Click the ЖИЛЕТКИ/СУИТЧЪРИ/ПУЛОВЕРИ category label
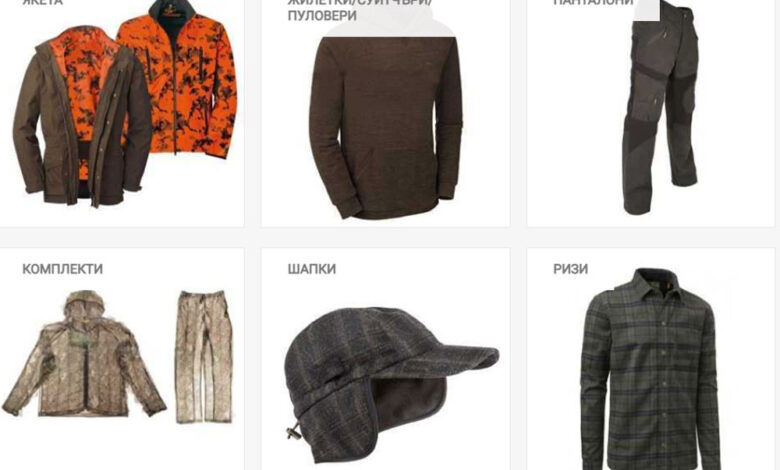This screenshot has width=780, height=470. [359, 9]
